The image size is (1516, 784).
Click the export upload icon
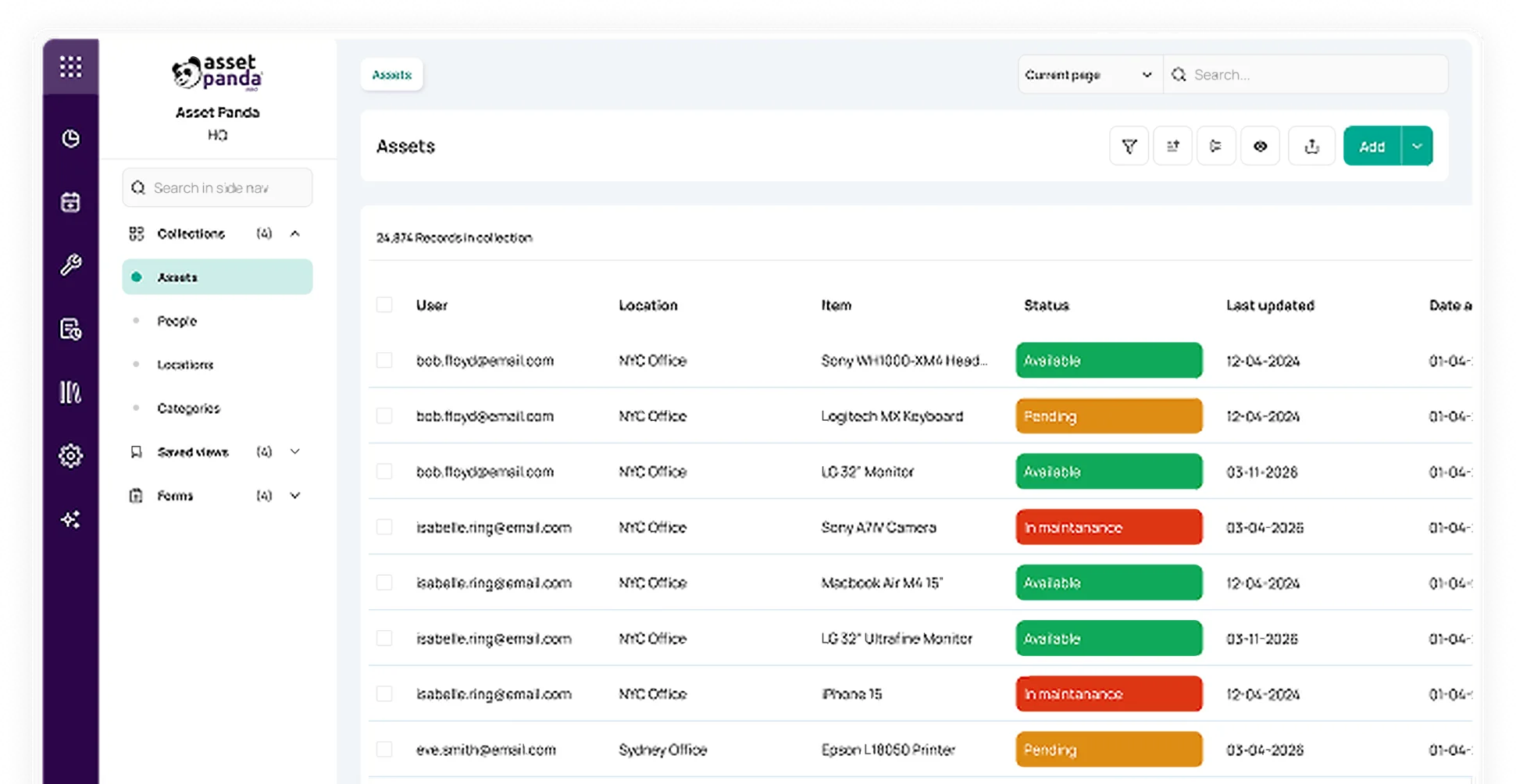pyautogui.click(x=1311, y=146)
